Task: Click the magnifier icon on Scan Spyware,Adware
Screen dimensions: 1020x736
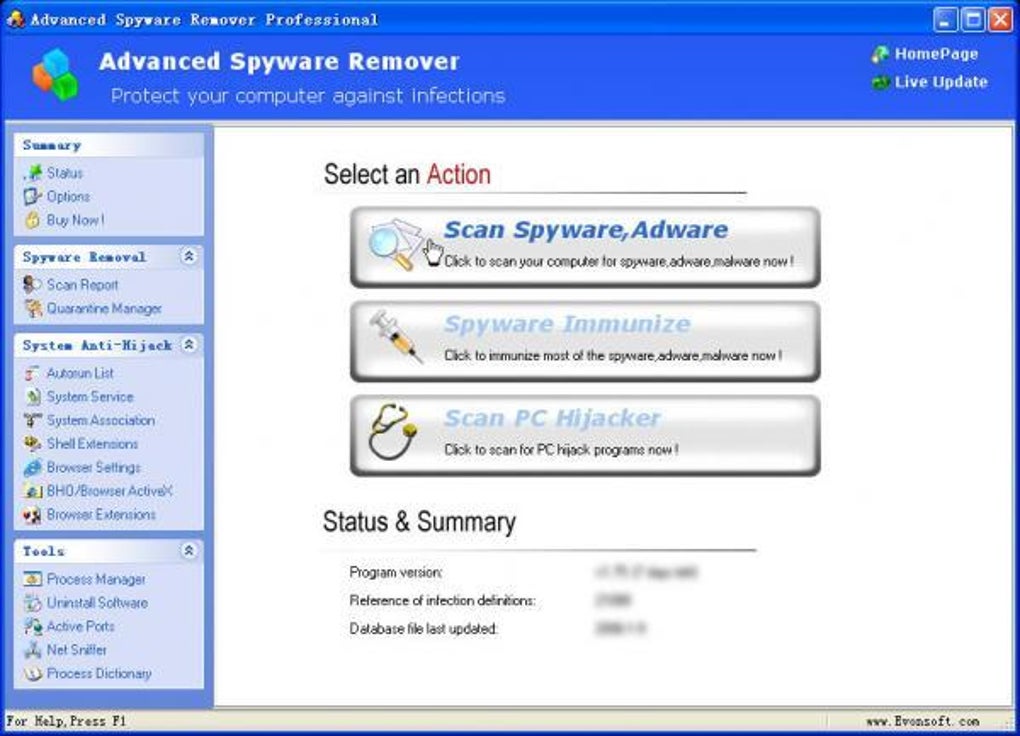Action: [397, 244]
